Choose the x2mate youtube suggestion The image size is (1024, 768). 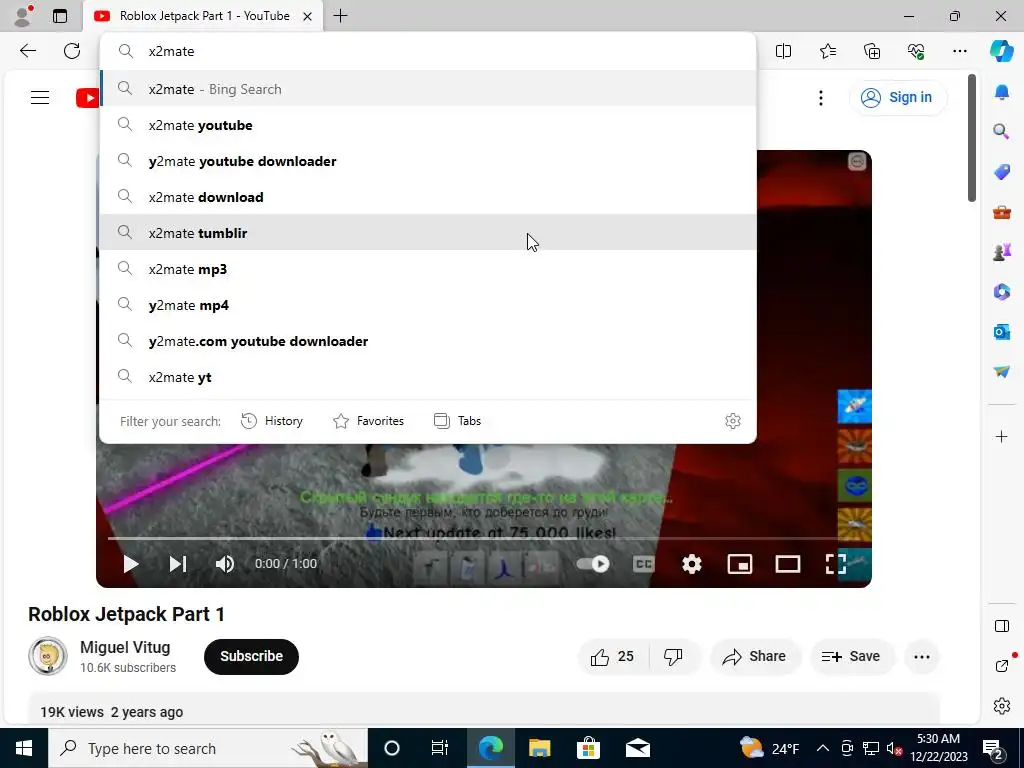(428, 125)
